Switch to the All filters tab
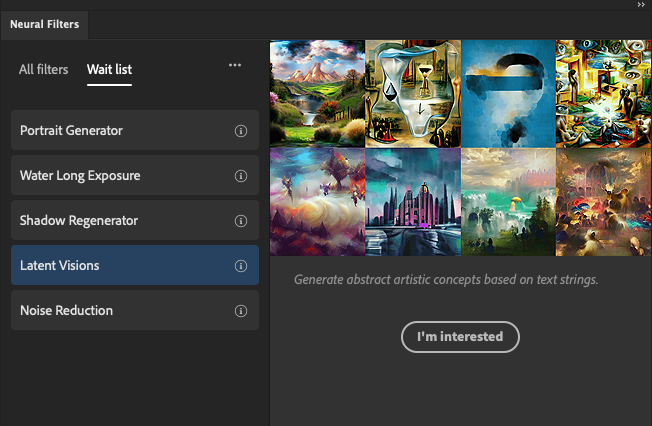This screenshot has width=652, height=426. click(43, 69)
